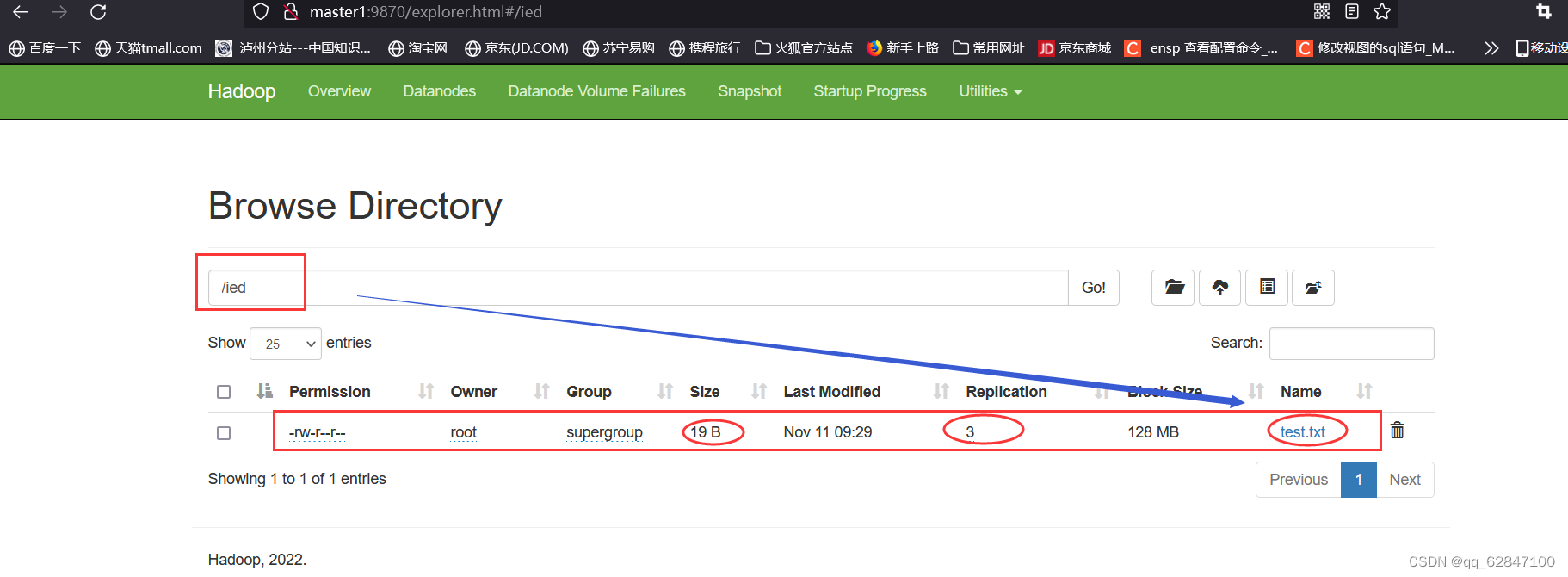
Task: Open the ensp 查看配置命令 bookmark
Action: tap(1201, 48)
